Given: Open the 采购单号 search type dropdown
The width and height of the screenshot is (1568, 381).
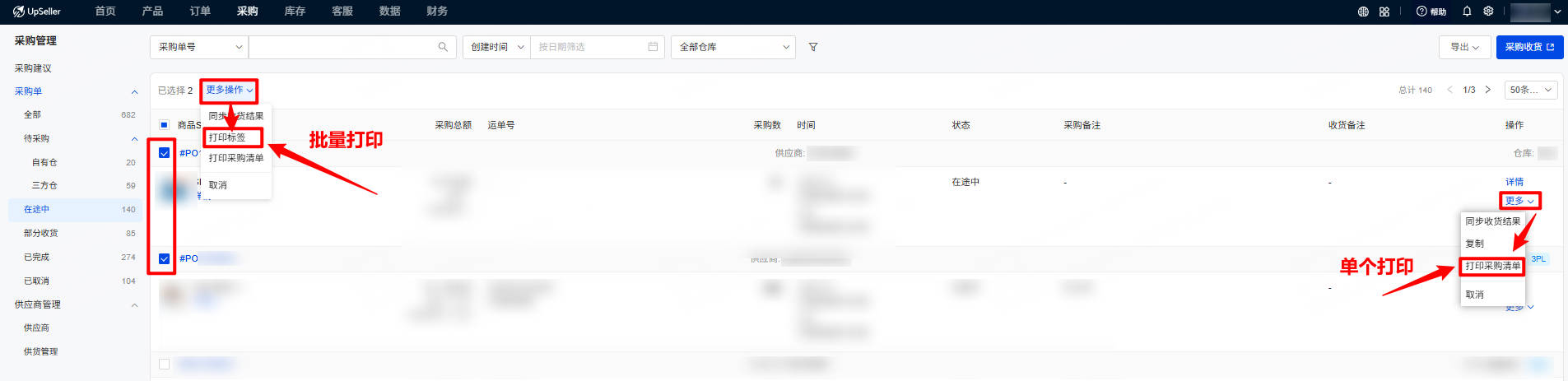Looking at the screenshot, I should pos(198,47).
